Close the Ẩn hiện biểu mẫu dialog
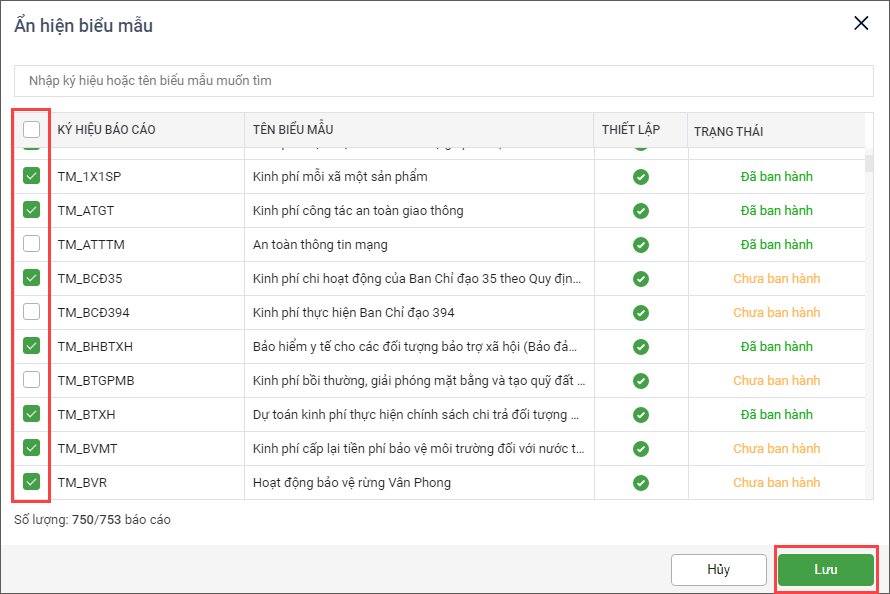Image resolution: width=890 pixels, height=594 pixels. tap(860, 24)
